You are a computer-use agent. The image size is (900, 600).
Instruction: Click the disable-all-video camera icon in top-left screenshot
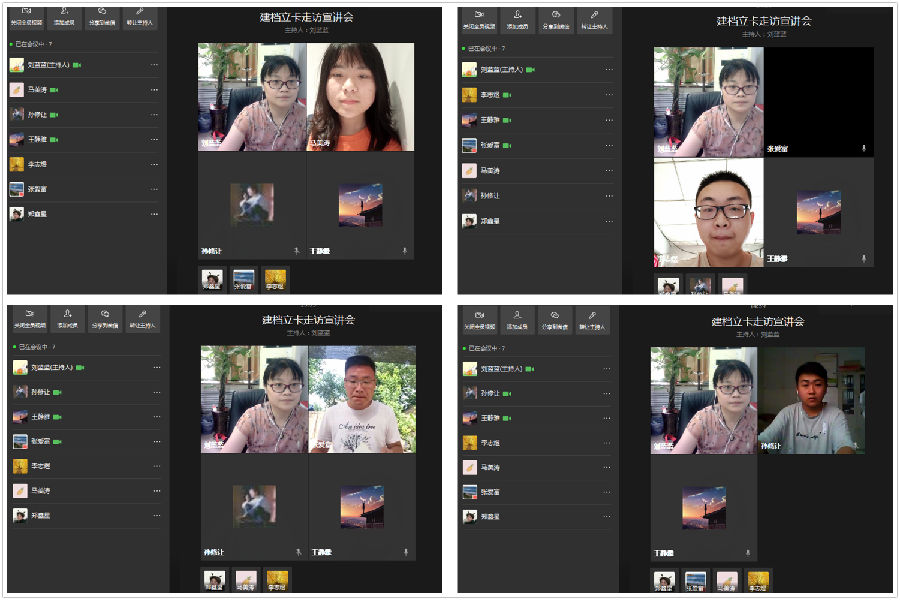point(25,17)
